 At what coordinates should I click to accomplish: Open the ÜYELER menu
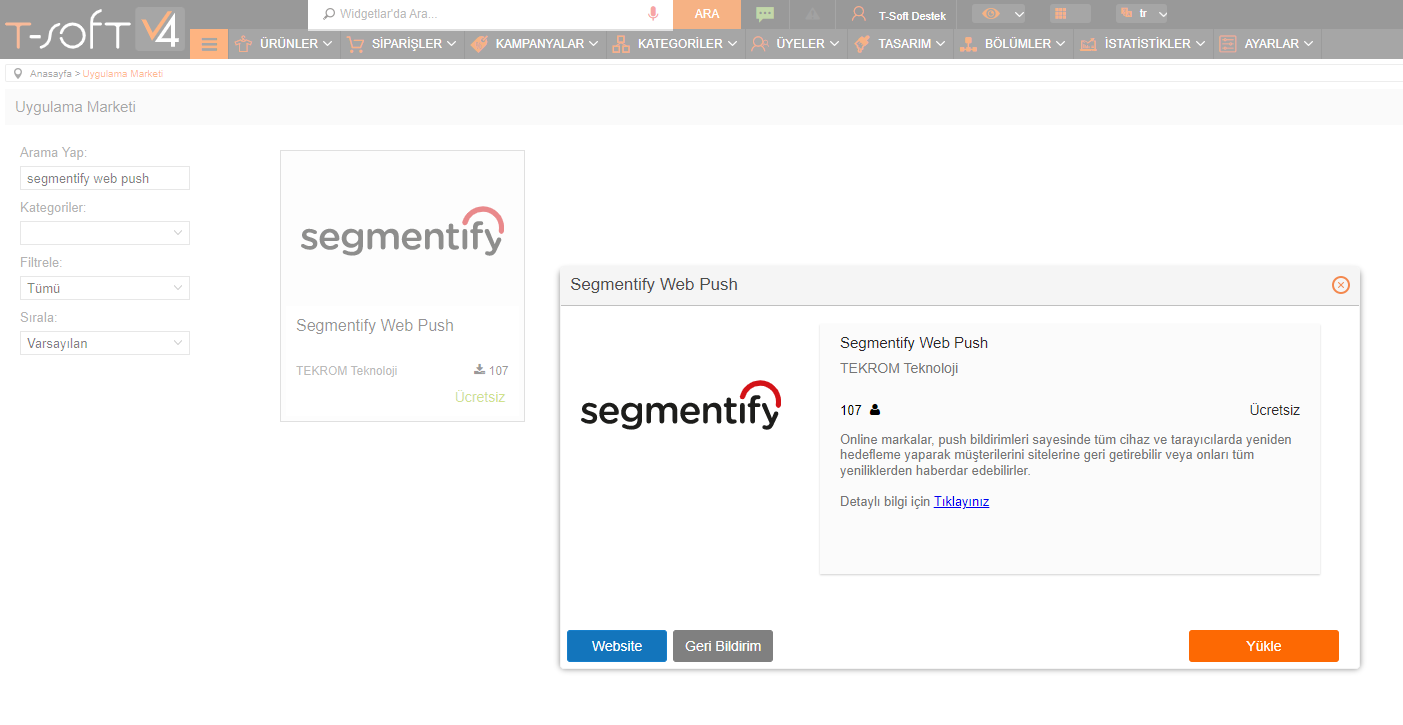[796, 44]
